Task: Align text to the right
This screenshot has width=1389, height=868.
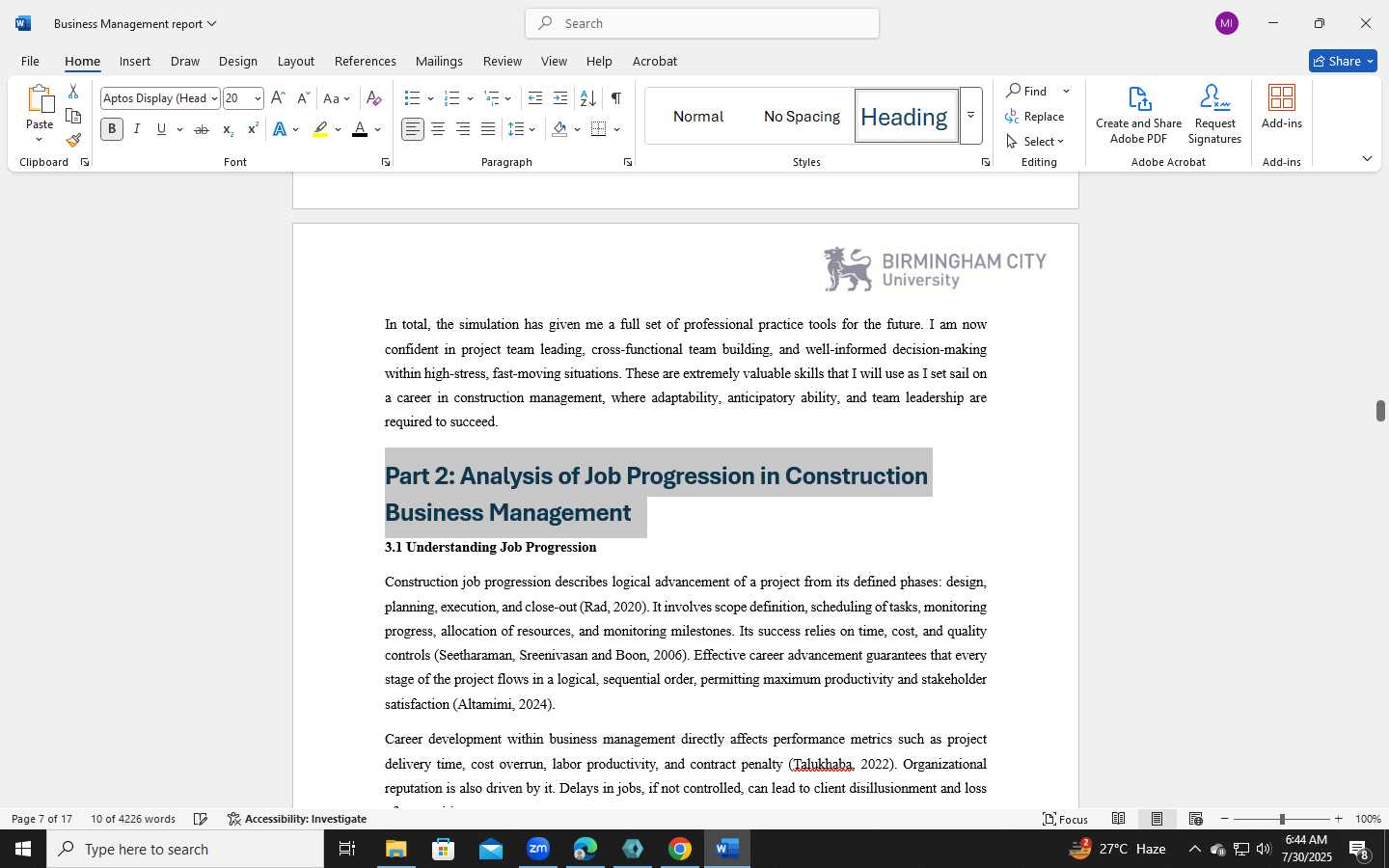Action: [x=463, y=129]
